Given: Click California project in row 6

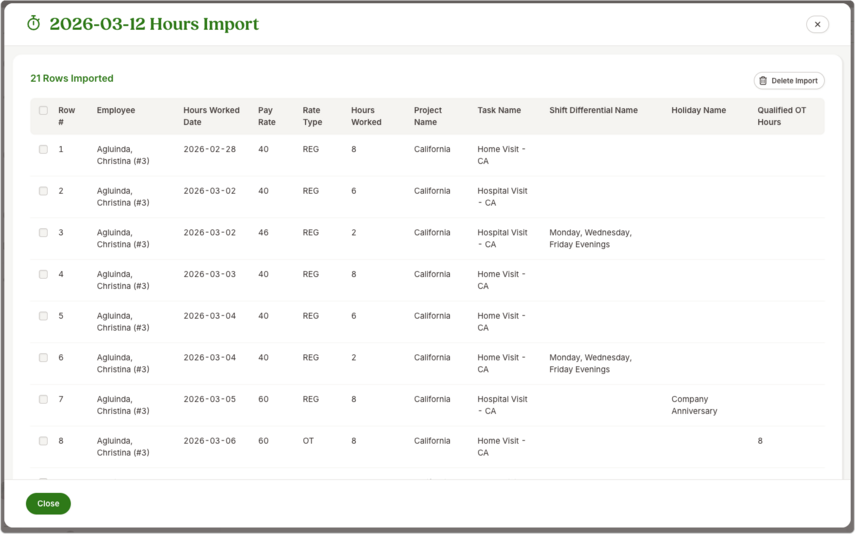Looking at the screenshot, I should [x=432, y=358].
